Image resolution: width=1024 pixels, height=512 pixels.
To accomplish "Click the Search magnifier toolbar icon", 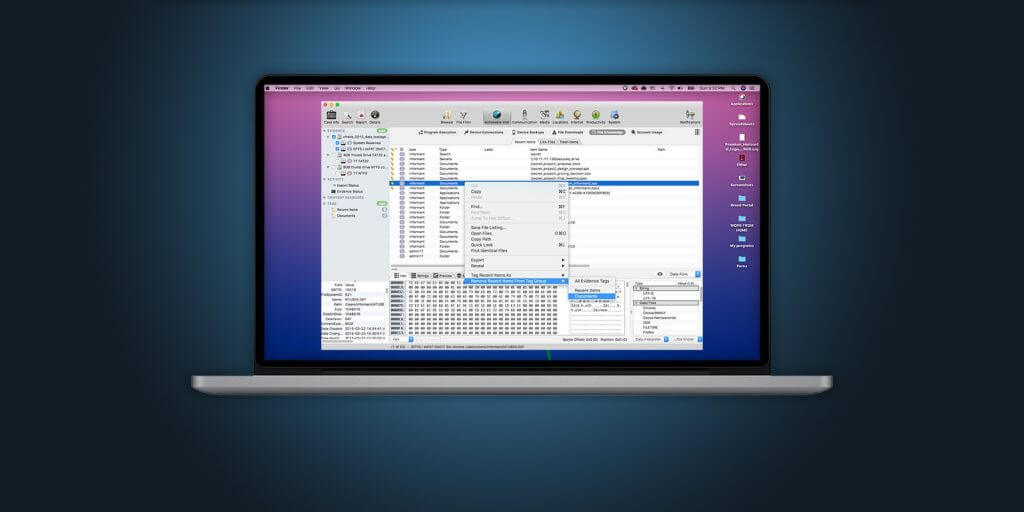I will [347, 115].
